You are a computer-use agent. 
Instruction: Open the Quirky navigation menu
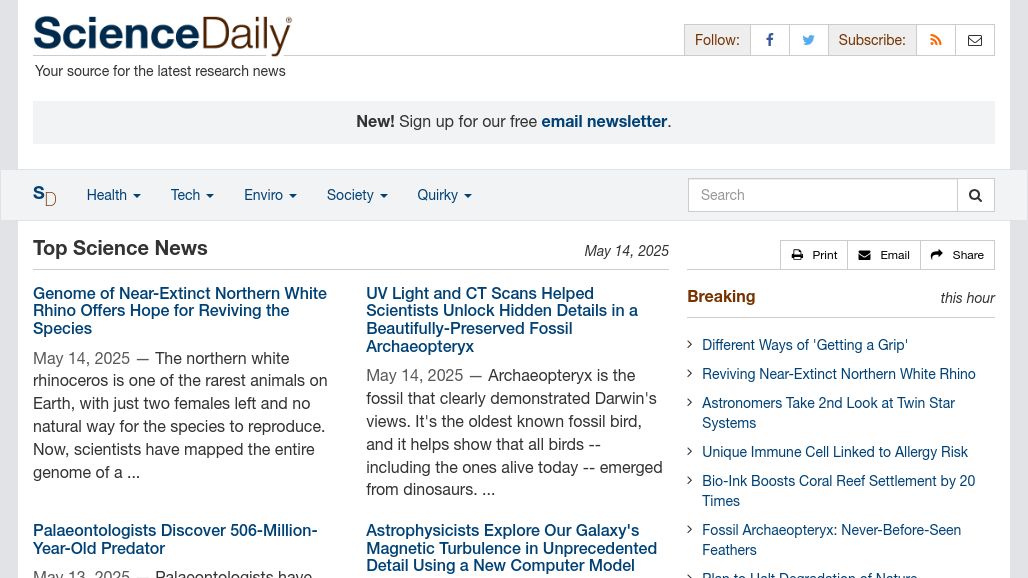pyautogui.click(x=445, y=195)
